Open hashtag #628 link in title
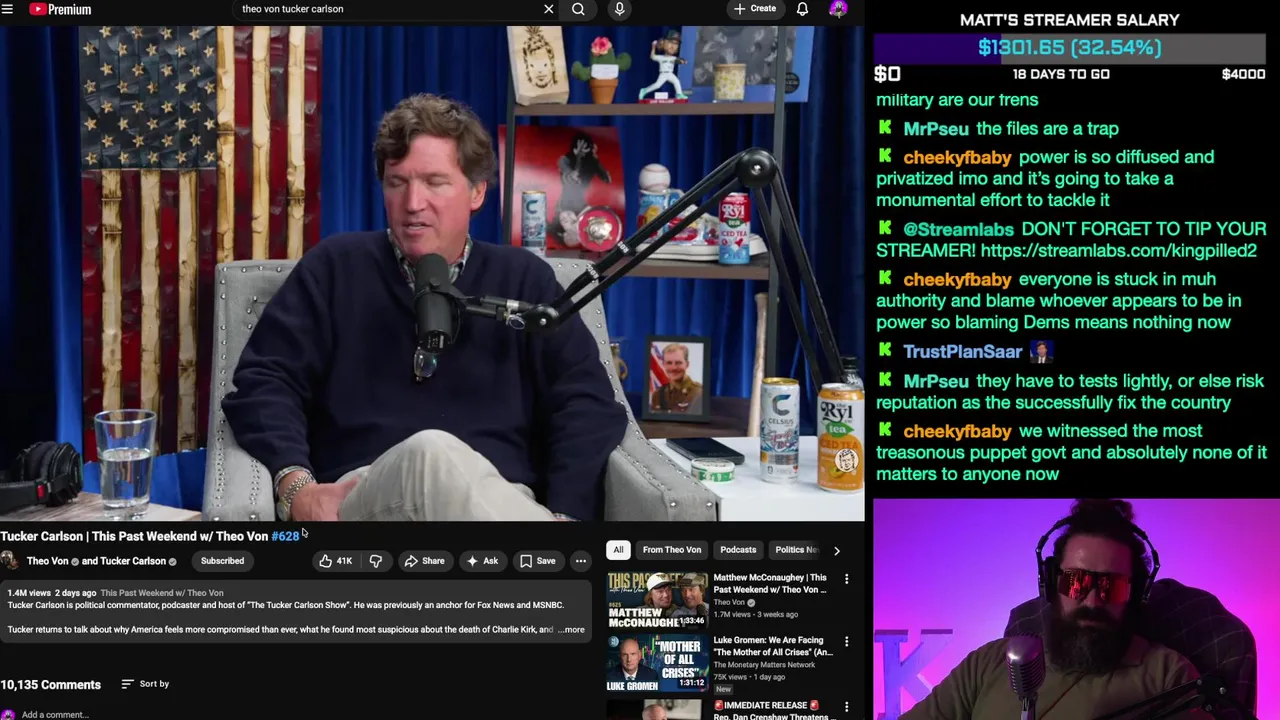Screen dimensions: 1280x720 click(x=285, y=537)
